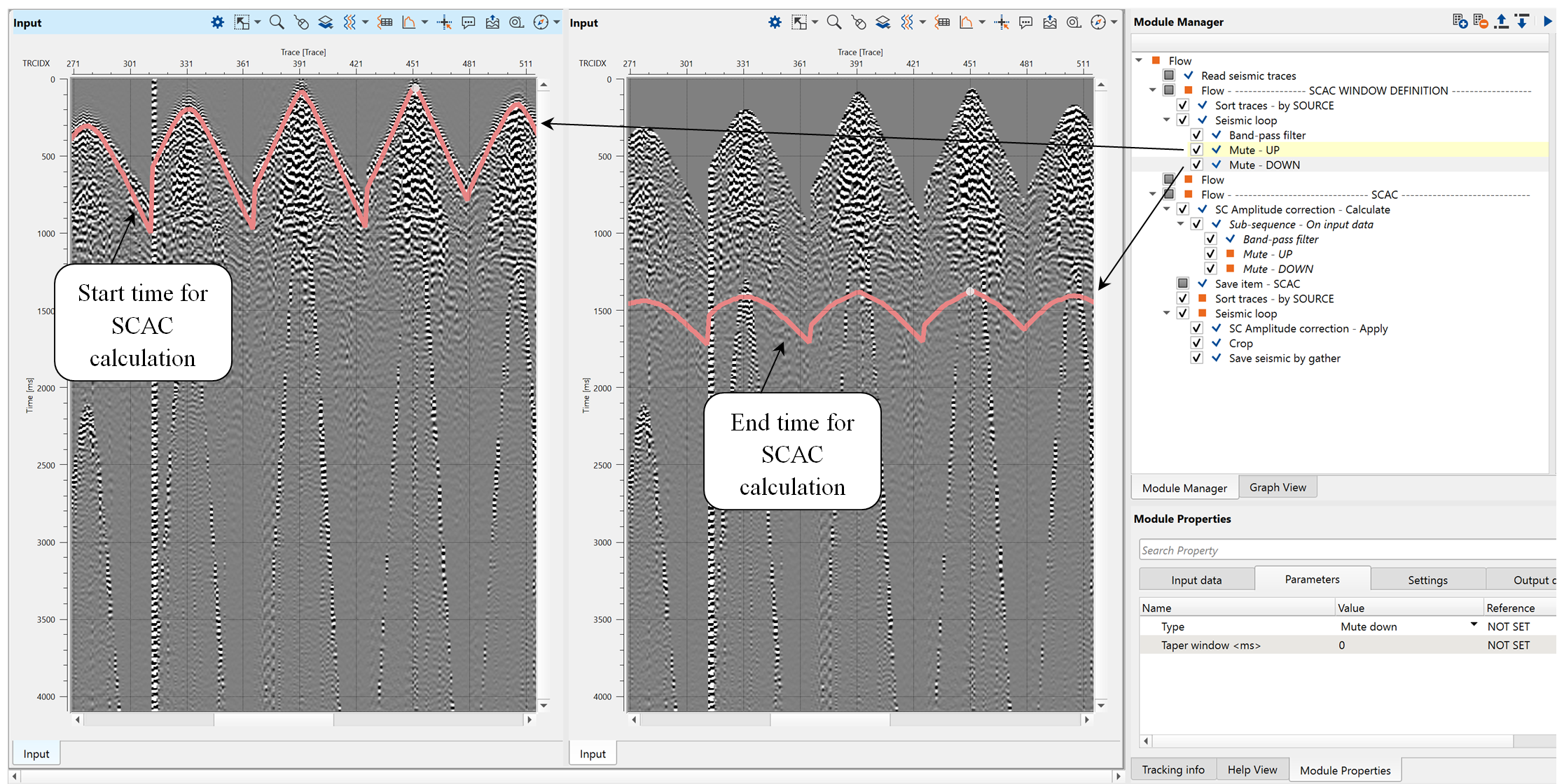Toggle the Crop module checkbox

1196,343
